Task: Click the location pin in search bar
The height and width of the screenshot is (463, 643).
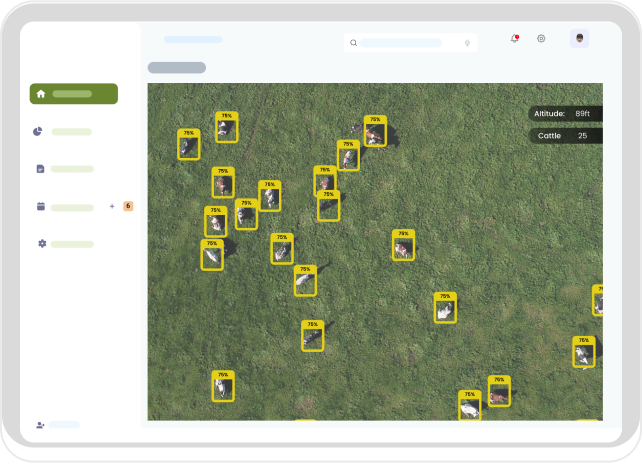Action: [467, 43]
